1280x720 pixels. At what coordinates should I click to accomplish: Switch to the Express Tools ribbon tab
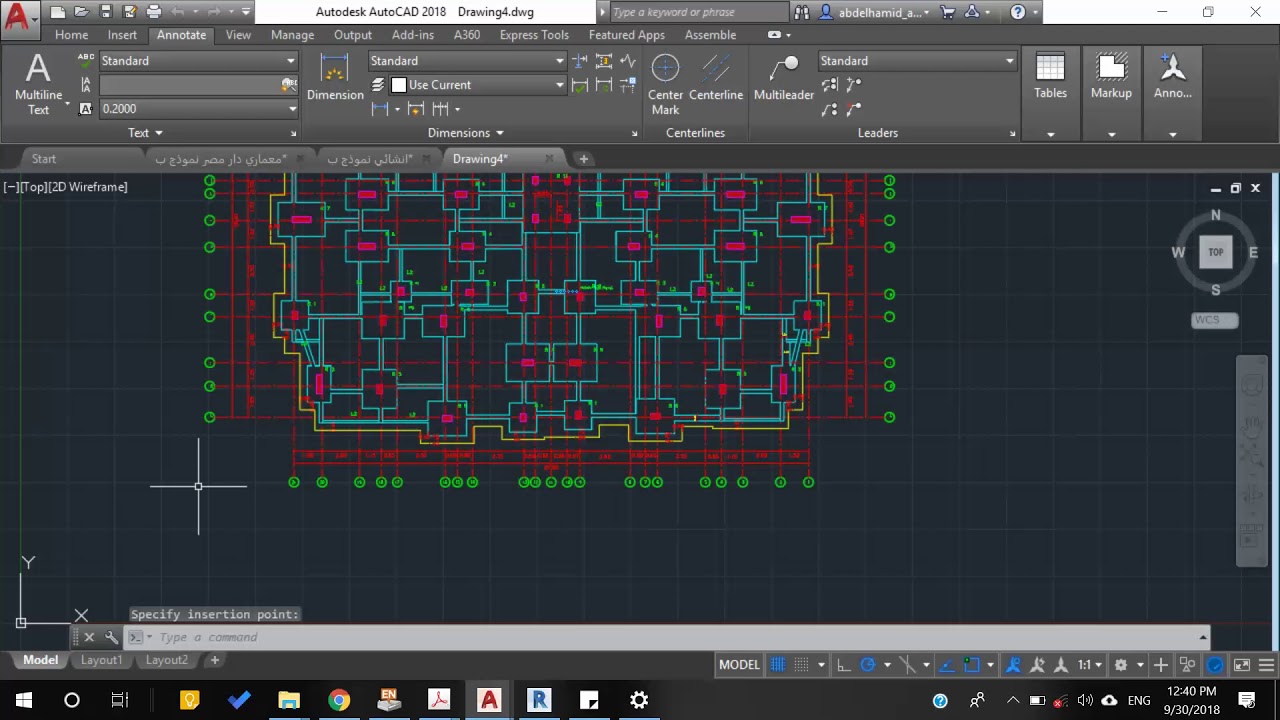[x=534, y=35]
